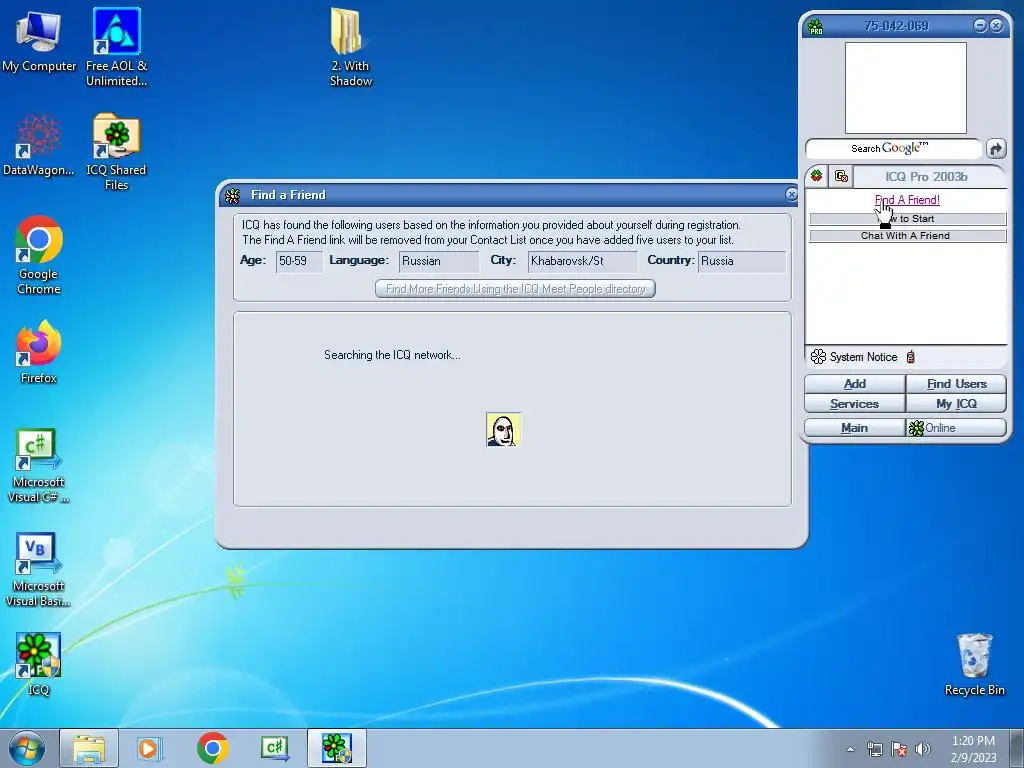The image size is (1024, 768).
Task: Click the How to Start bar
Action: [908, 219]
